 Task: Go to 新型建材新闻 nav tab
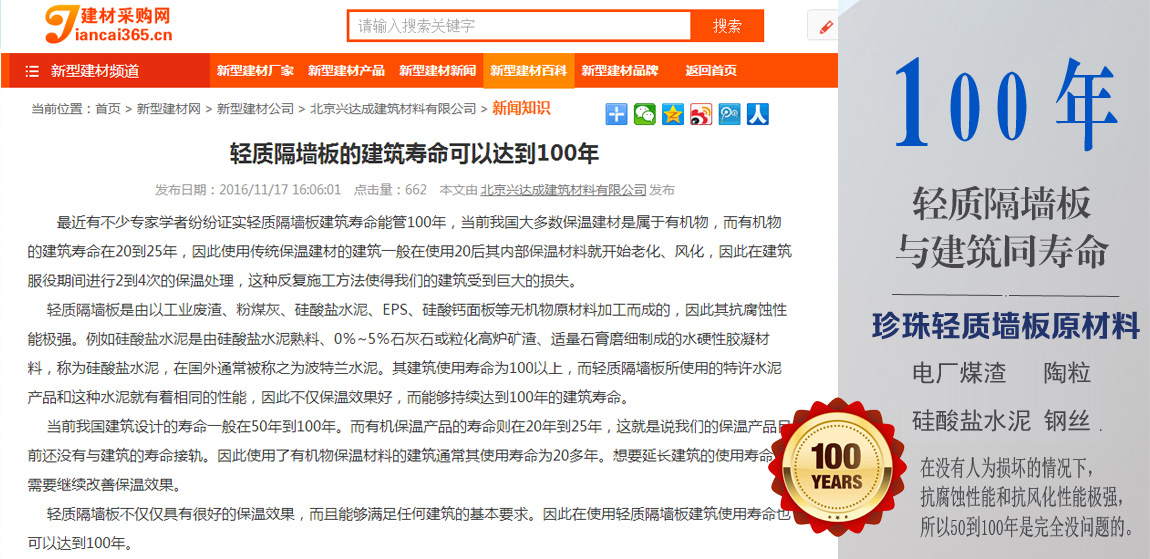(437, 71)
